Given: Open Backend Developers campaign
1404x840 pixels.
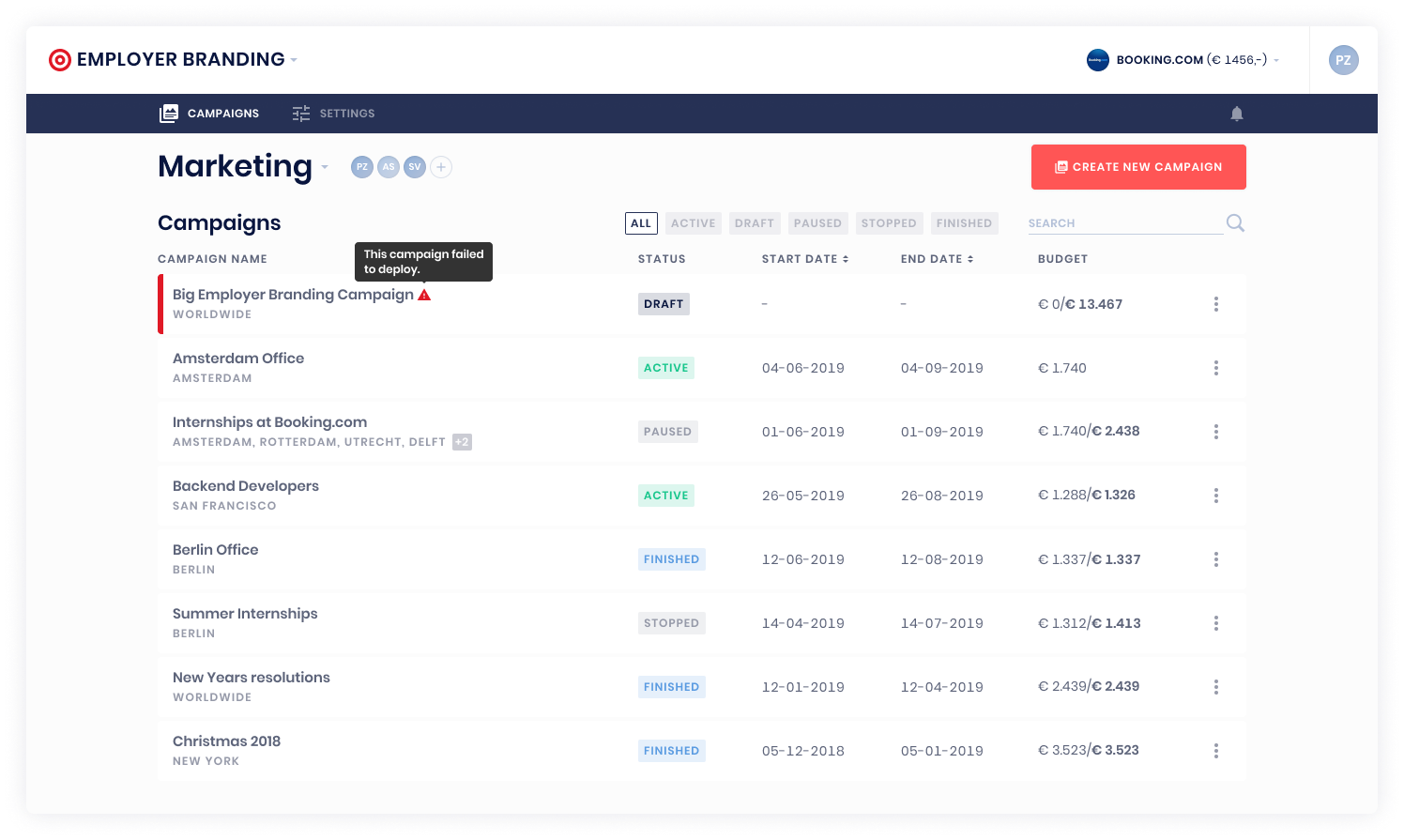Looking at the screenshot, I should coord(246,486).
